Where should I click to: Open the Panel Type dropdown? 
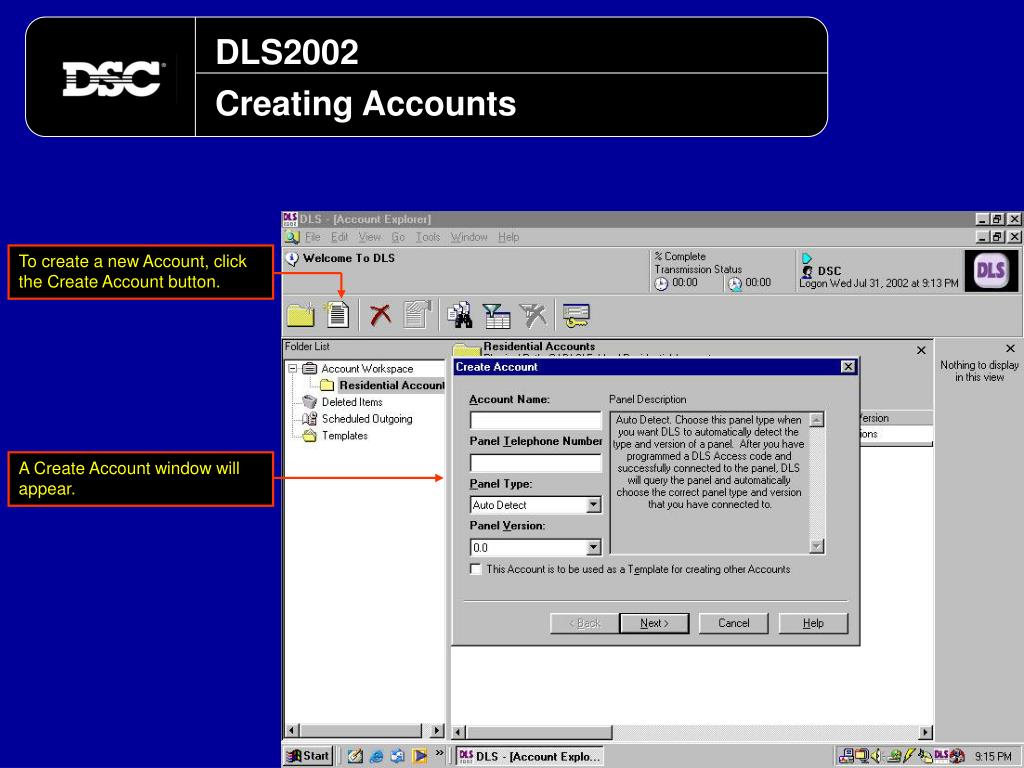[x=593, y=505]
